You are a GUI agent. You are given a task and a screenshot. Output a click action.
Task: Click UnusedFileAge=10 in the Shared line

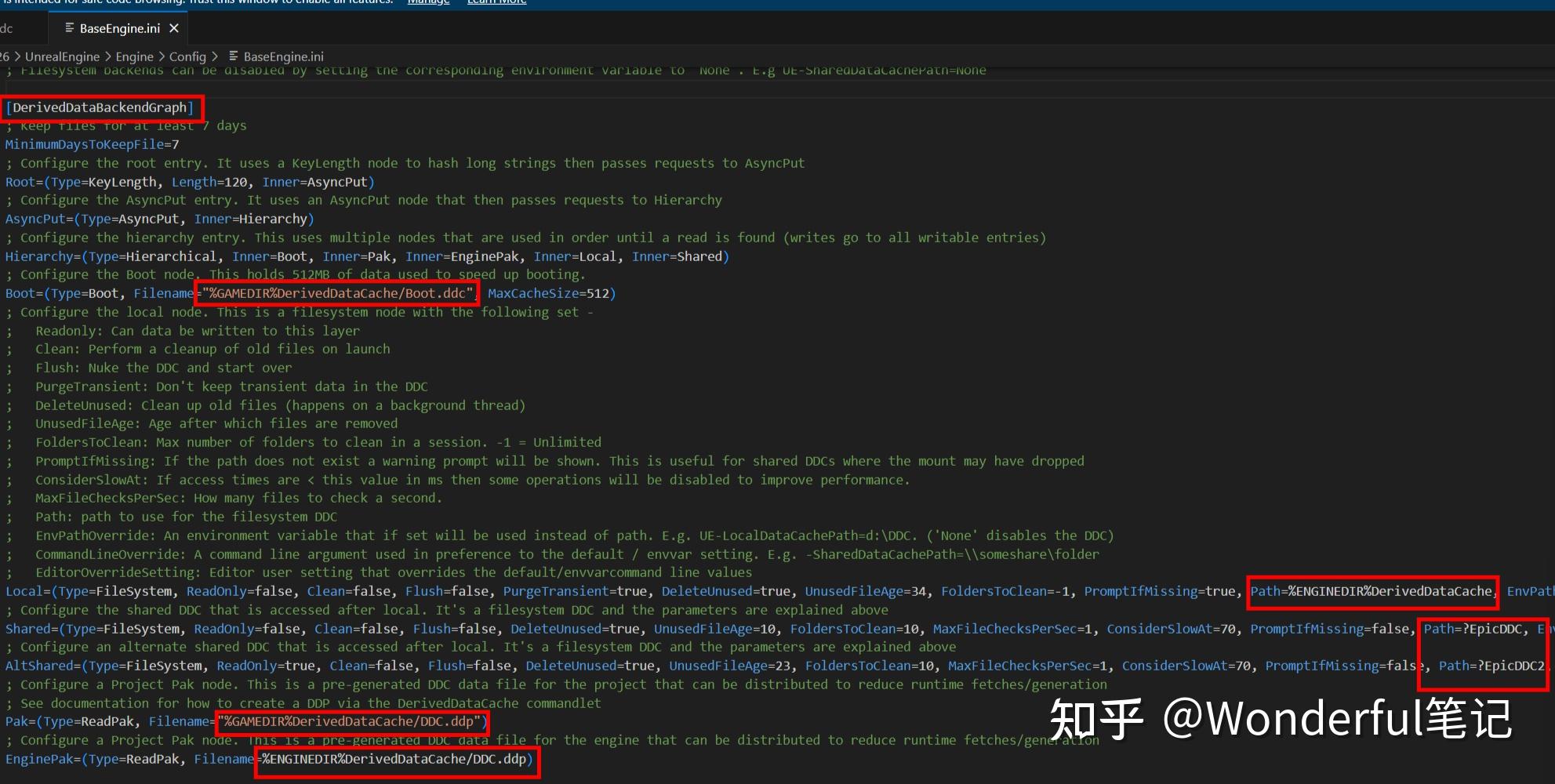tap(714, 629)
